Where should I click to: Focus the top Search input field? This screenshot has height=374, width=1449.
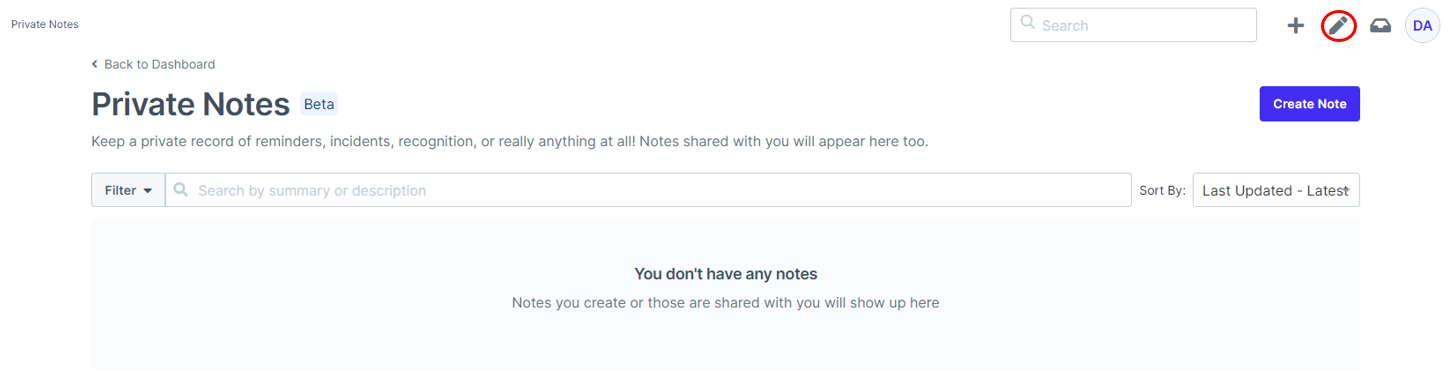click(x=1133, y=25)
